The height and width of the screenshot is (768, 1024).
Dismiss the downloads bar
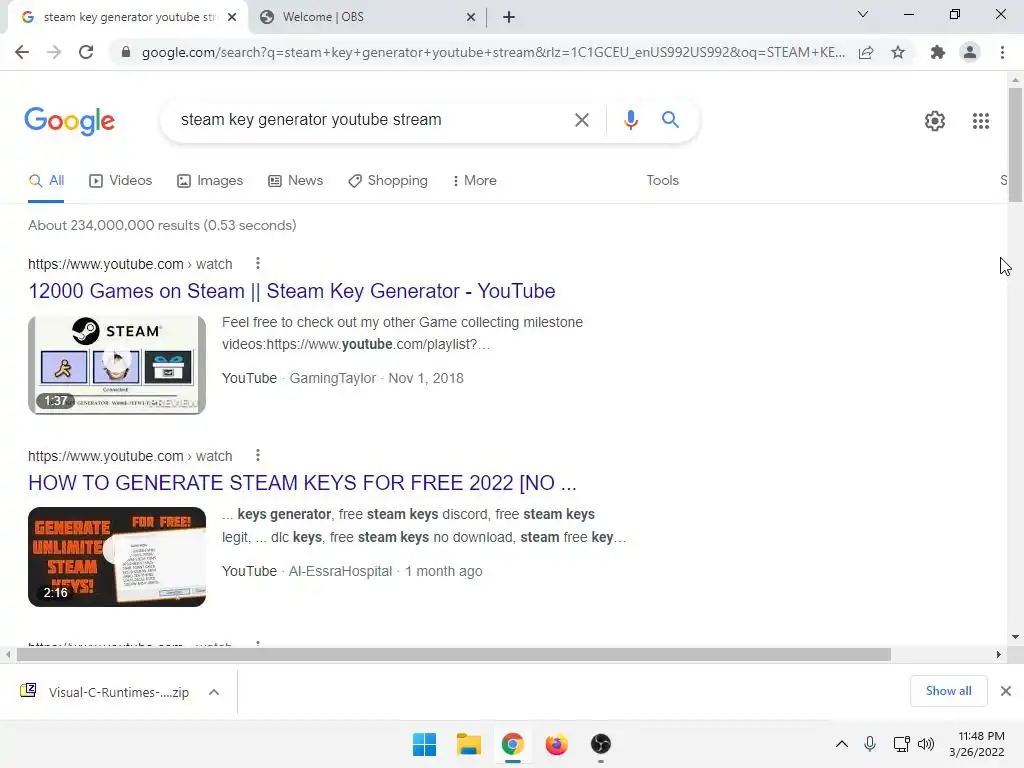pyautogui.click(x=1006, y=691)
